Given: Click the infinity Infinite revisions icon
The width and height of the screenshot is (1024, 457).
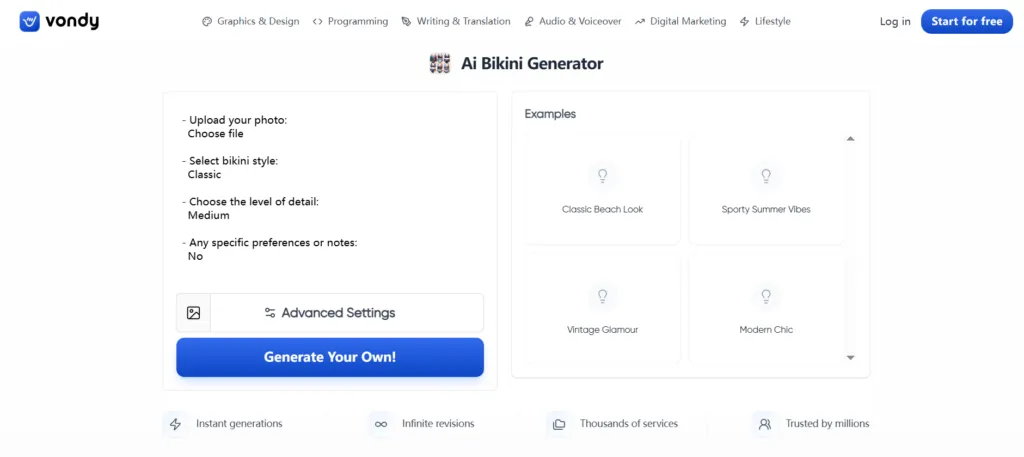Looking at the screenshot, I should (381, 424).
